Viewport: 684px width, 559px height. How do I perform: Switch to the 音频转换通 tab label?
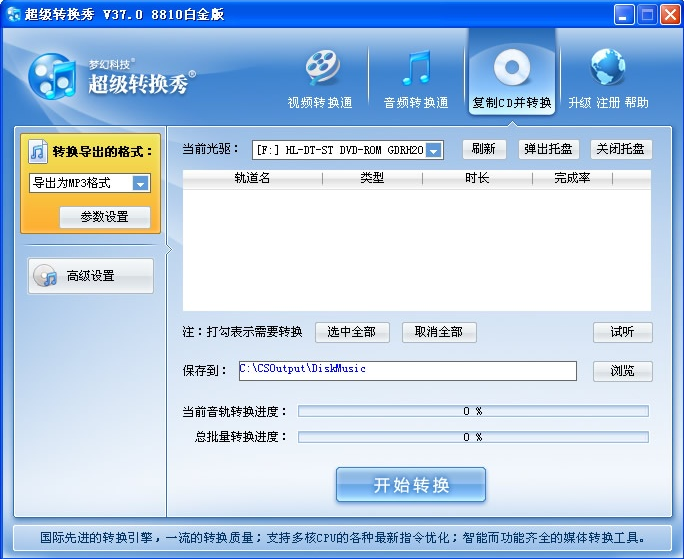[416, 103]
